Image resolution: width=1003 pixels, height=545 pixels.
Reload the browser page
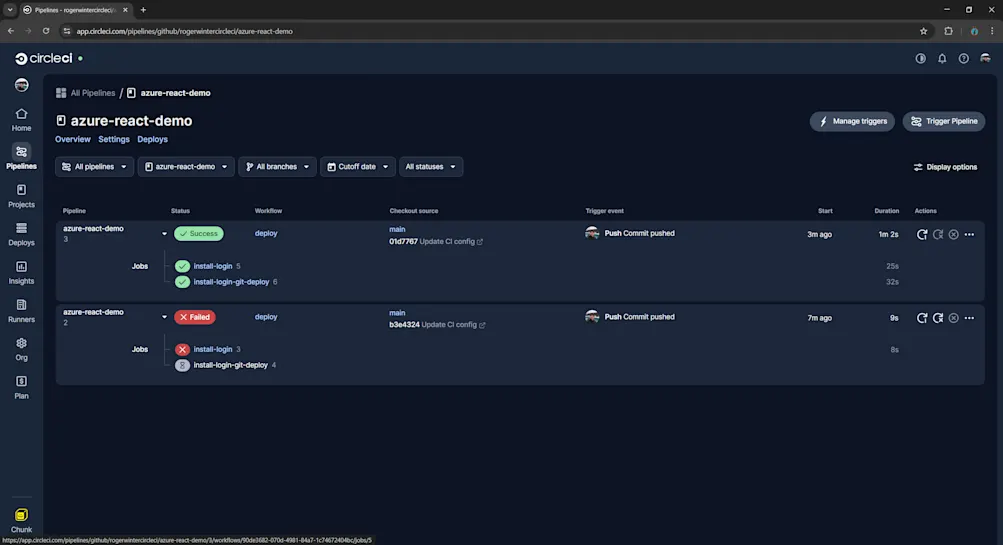pos(46,31)
